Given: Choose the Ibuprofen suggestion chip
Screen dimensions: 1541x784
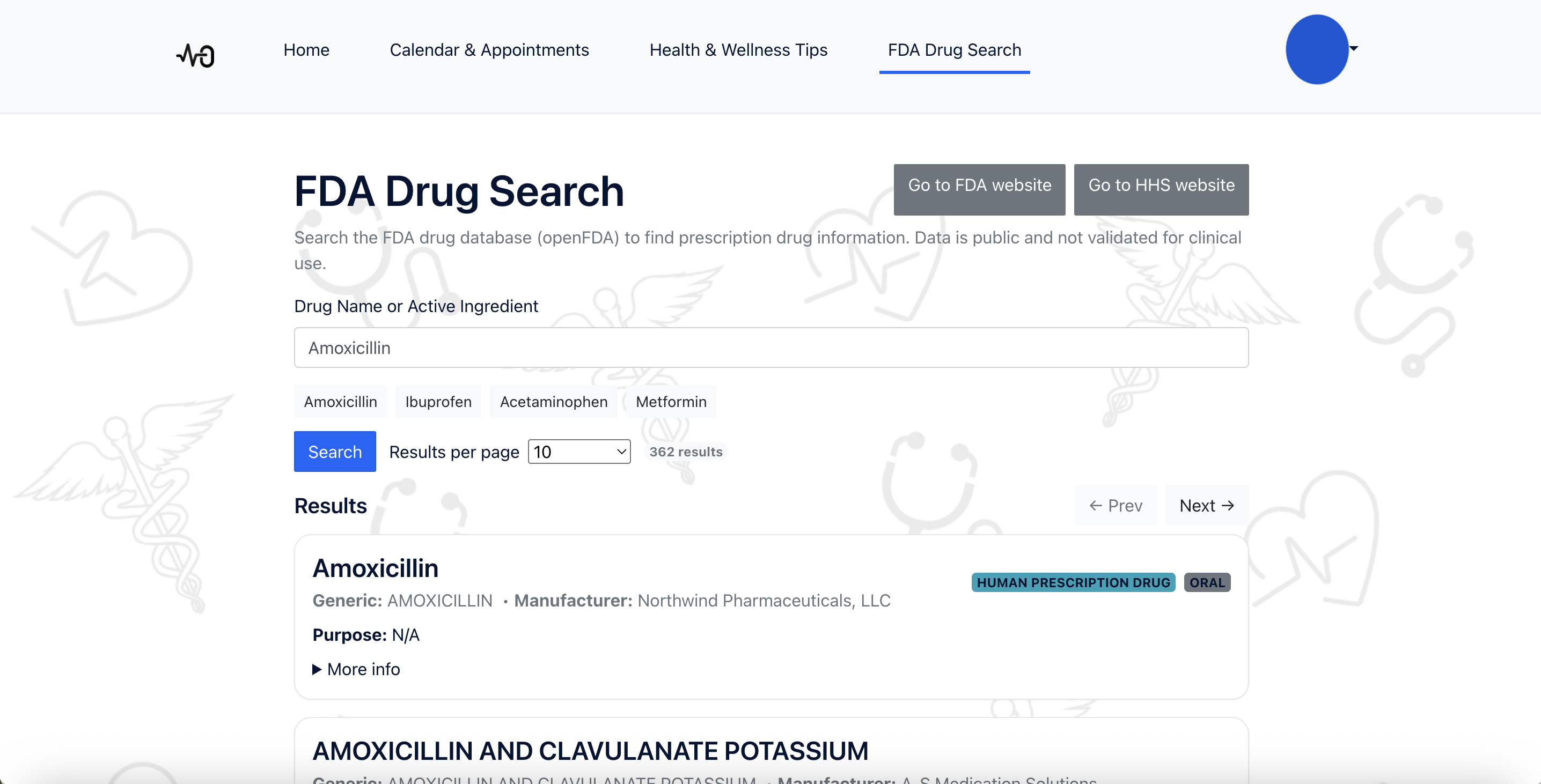Looking at the screenshot, I should coord(438,402).
